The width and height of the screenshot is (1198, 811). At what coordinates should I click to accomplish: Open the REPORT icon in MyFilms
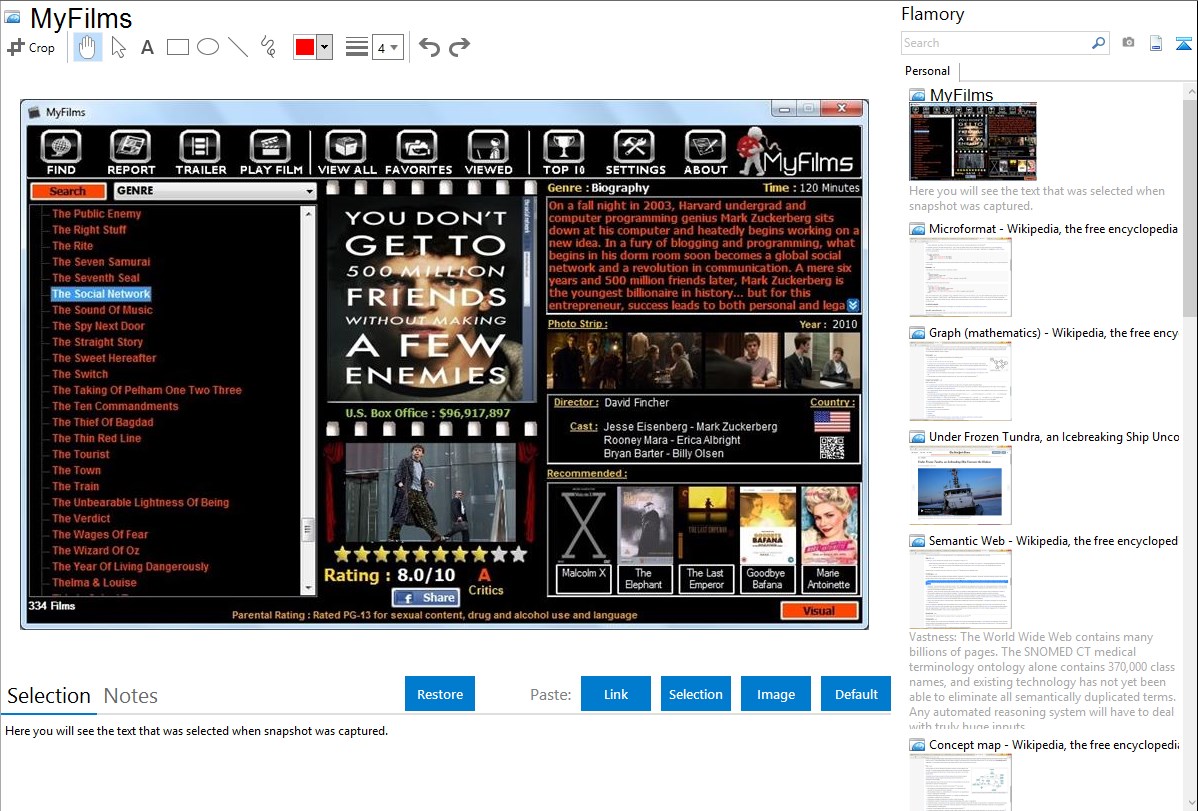coord(131,152)
